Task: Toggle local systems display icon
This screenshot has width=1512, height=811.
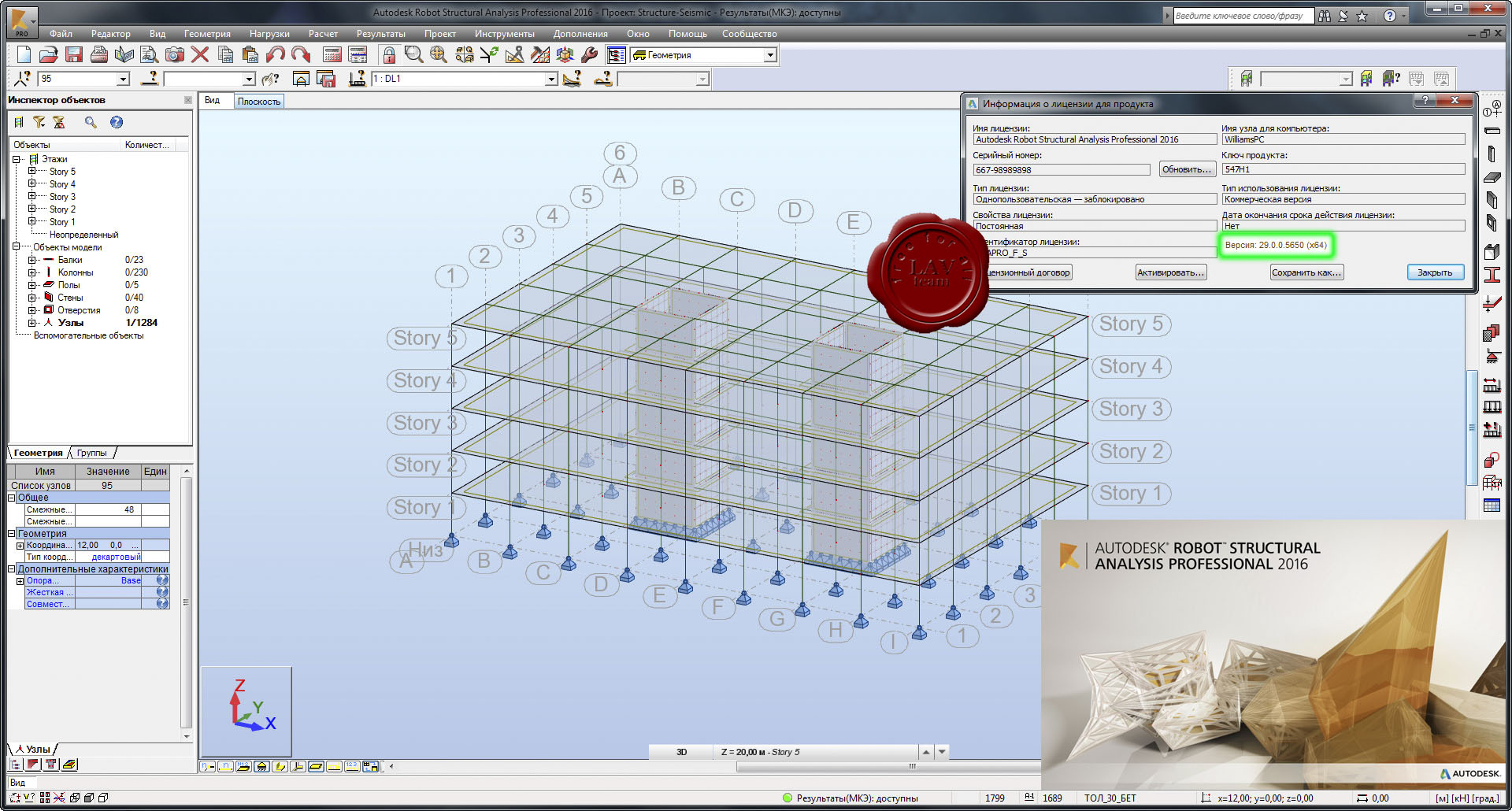Action: point(298,766)
